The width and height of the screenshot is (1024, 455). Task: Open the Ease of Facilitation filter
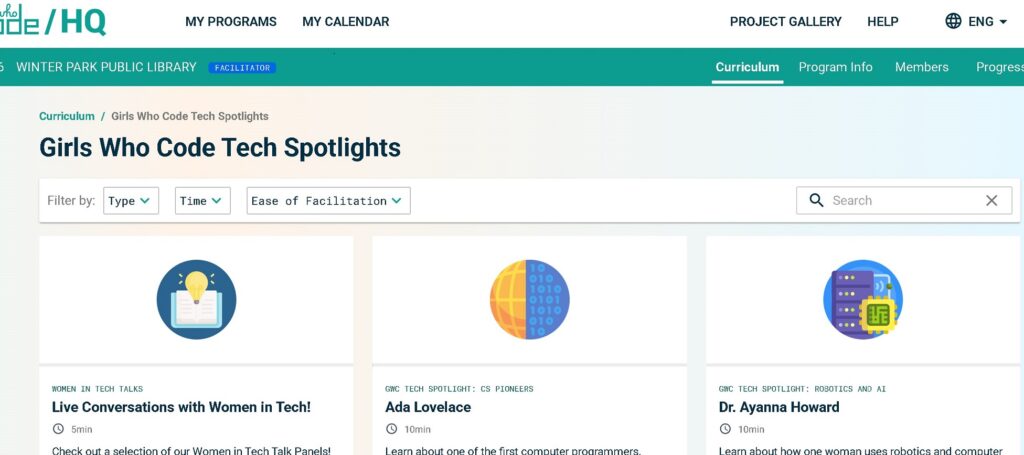click(x=328, y=201)
